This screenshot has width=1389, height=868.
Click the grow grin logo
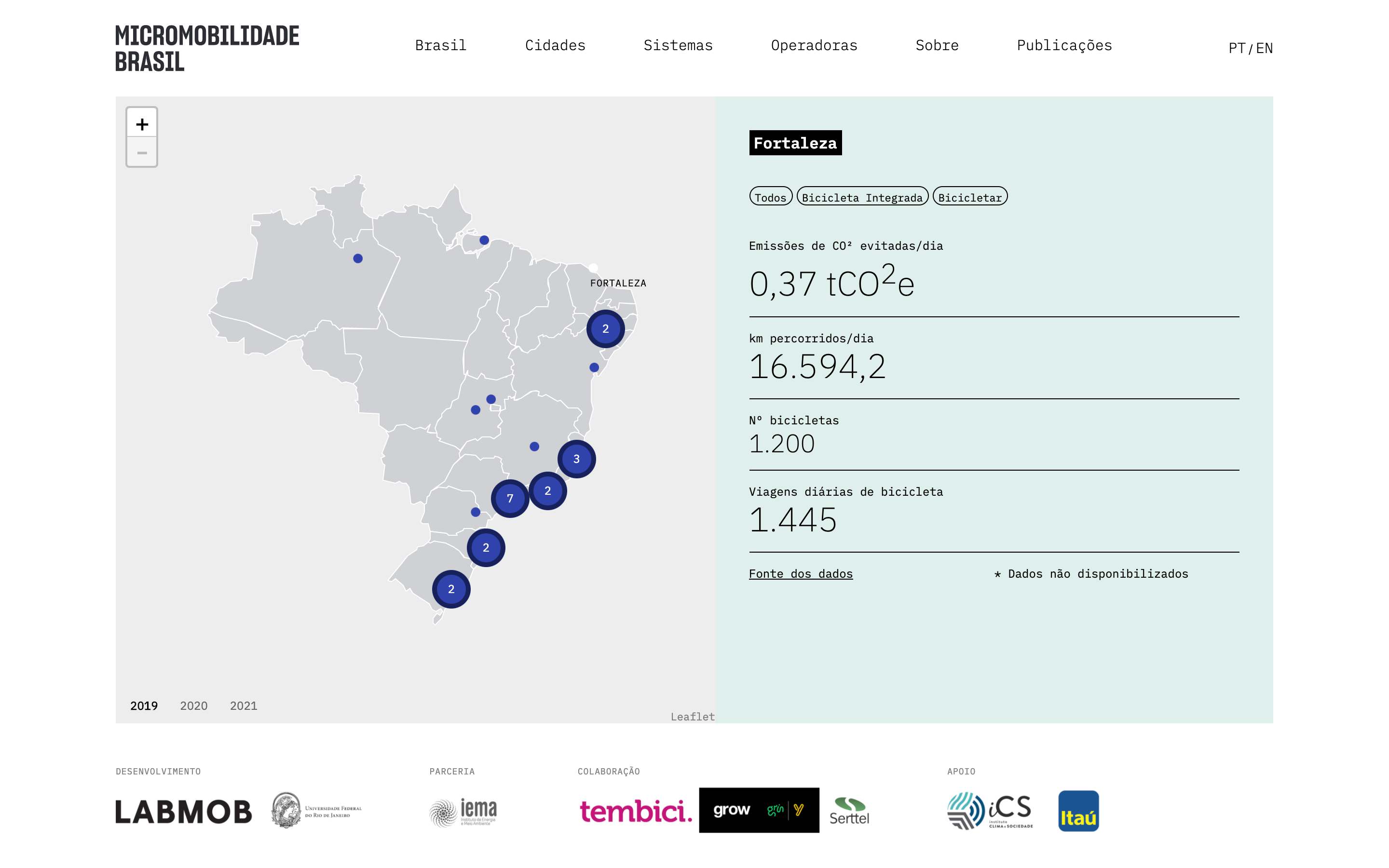[758, 810]
